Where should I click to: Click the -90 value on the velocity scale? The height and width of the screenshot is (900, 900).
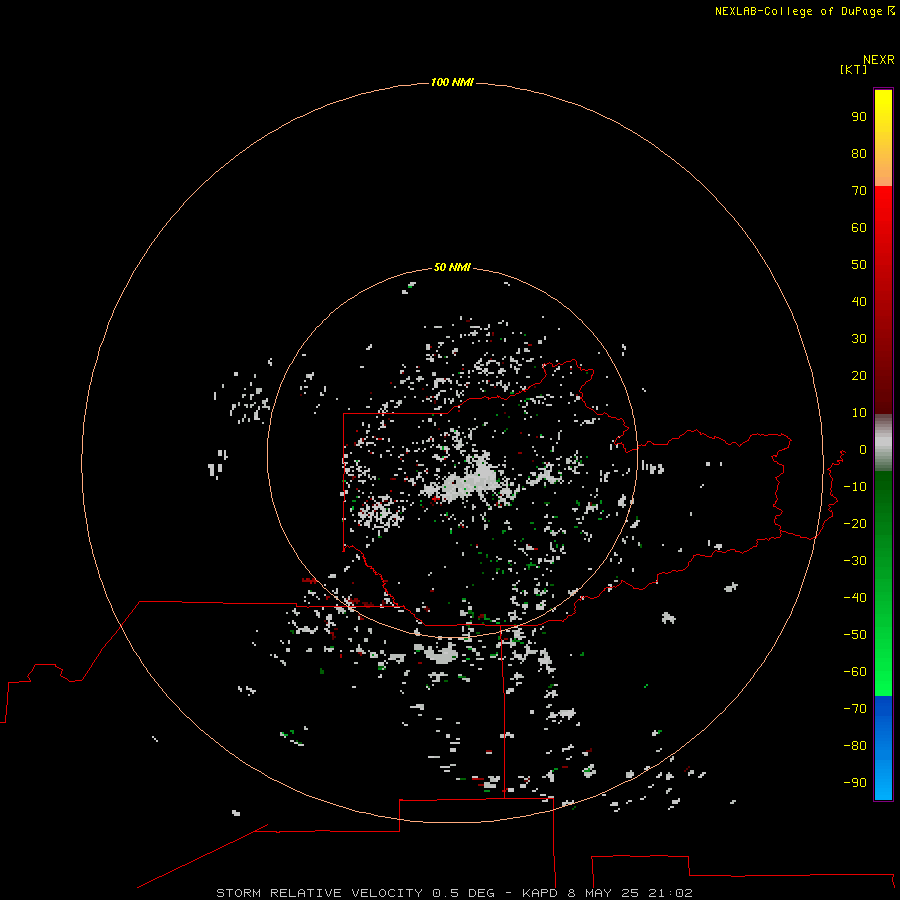pyautogui.click(x=855, y=783)
